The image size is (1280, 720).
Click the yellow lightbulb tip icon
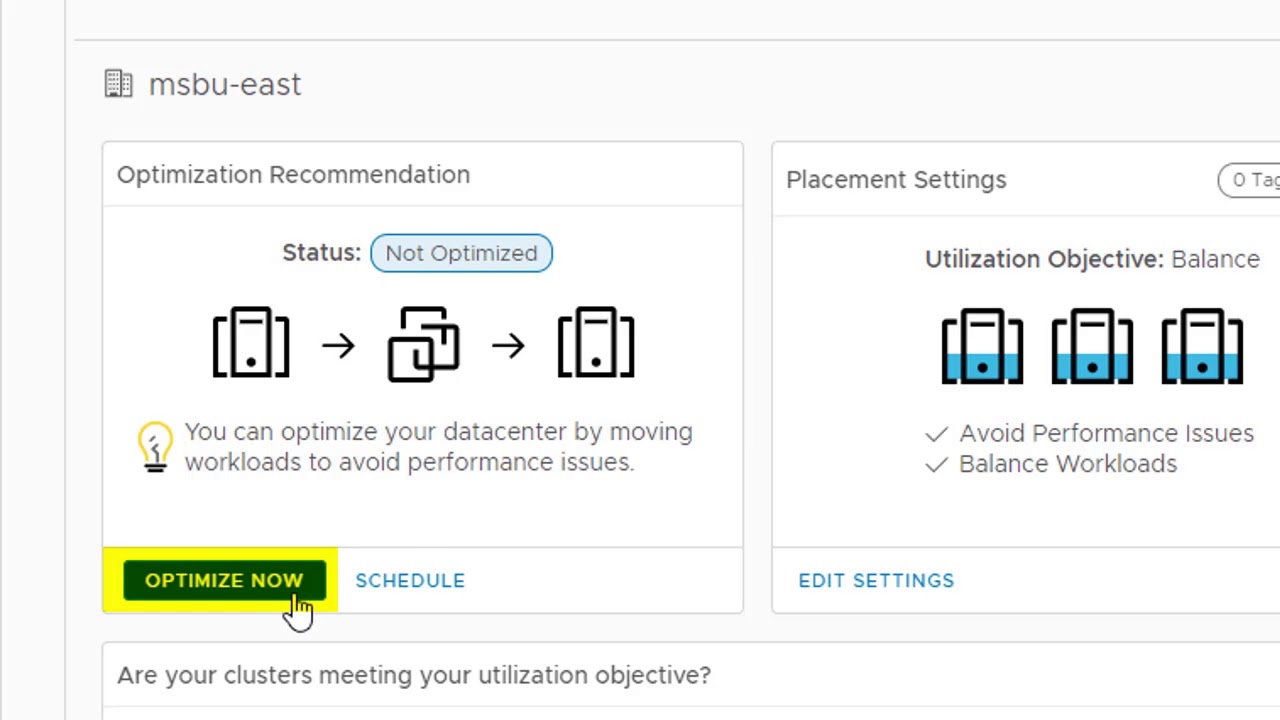click(x=155, y=446)
